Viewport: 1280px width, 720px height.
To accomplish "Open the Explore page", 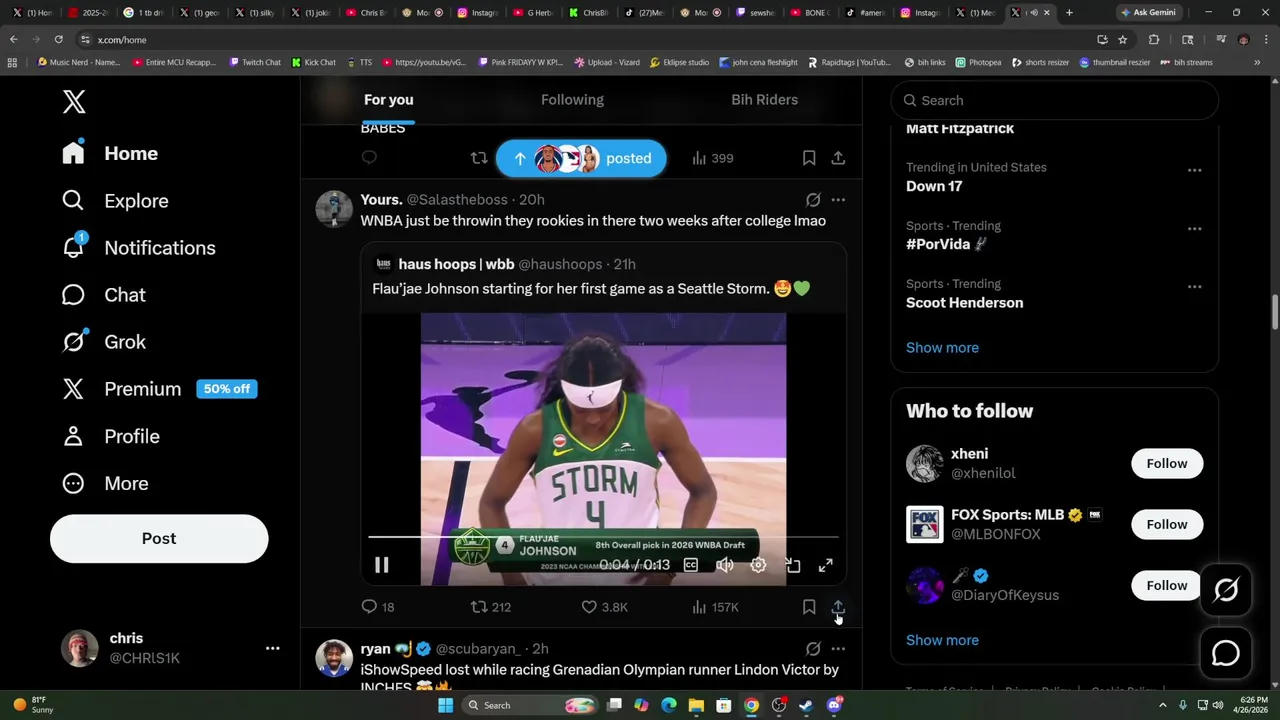I will coord(115,200).
